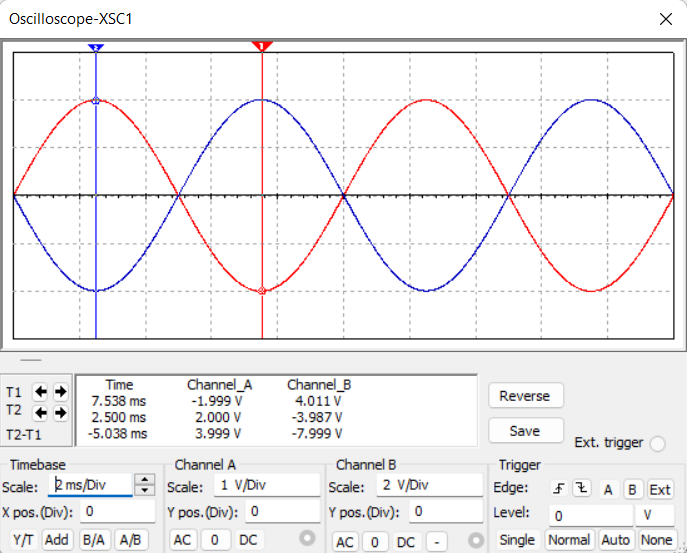
Task: Select the T2-T1 value -5.038 ms
Action: (x=117, y=434)
